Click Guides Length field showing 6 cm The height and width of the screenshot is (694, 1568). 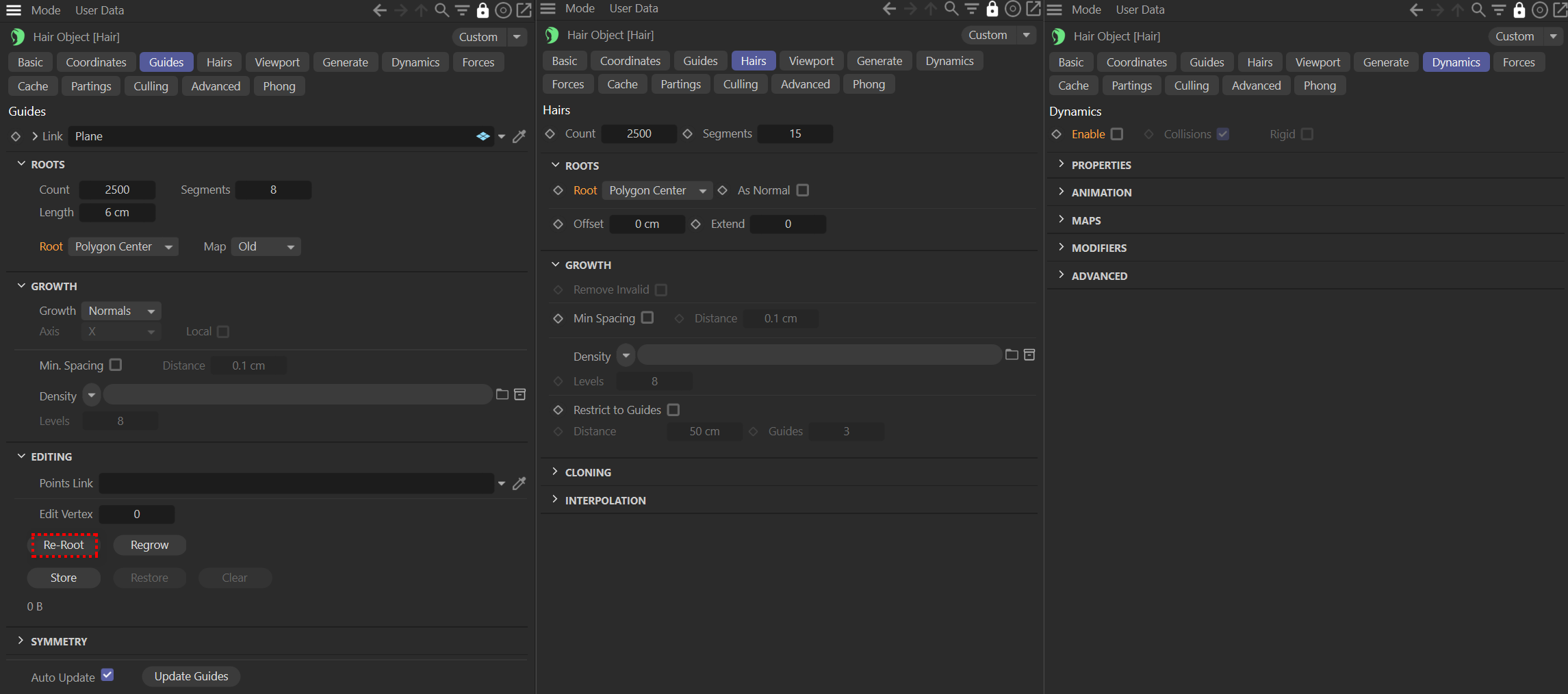click(117, 212)
